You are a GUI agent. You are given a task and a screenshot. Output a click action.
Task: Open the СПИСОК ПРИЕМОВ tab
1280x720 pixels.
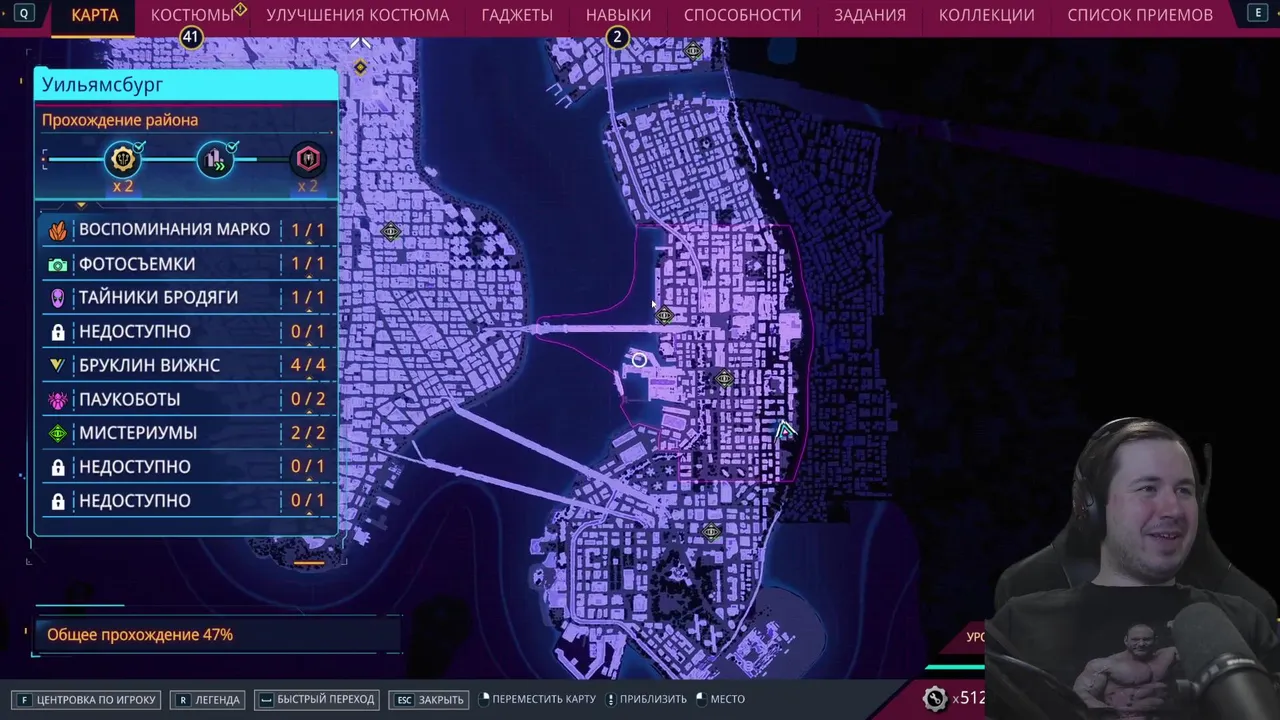click(1140, 15)
